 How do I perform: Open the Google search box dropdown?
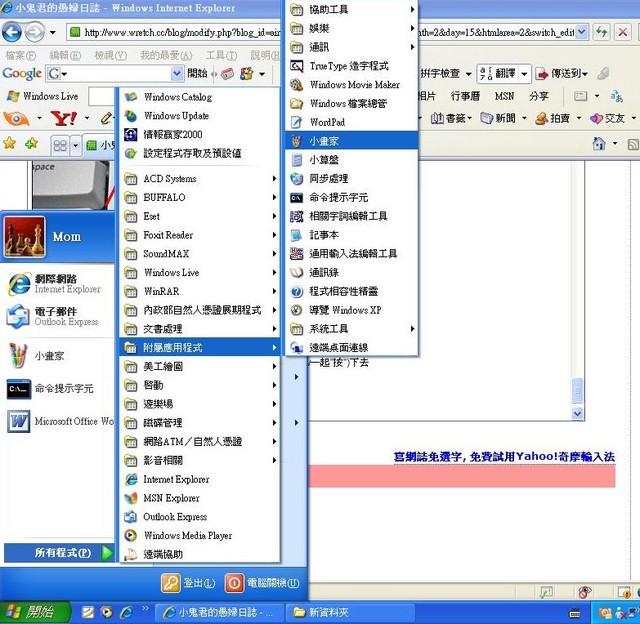coord(176,74)
